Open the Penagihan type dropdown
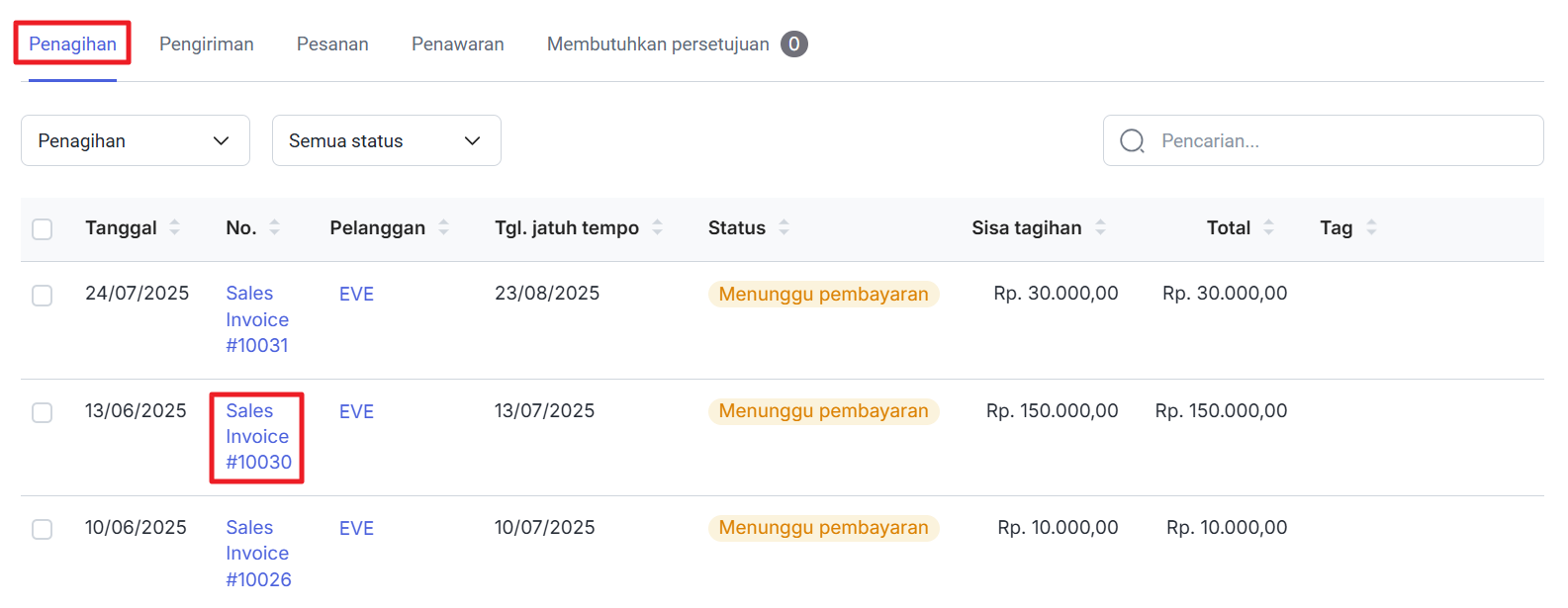 (x=135, y=141)
